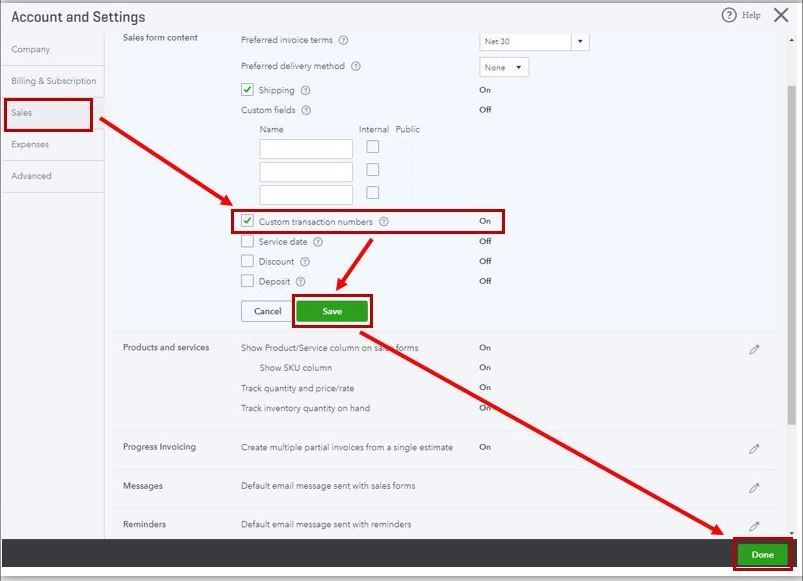
Task: Click the first custom field name input
Action: [306, 149]
